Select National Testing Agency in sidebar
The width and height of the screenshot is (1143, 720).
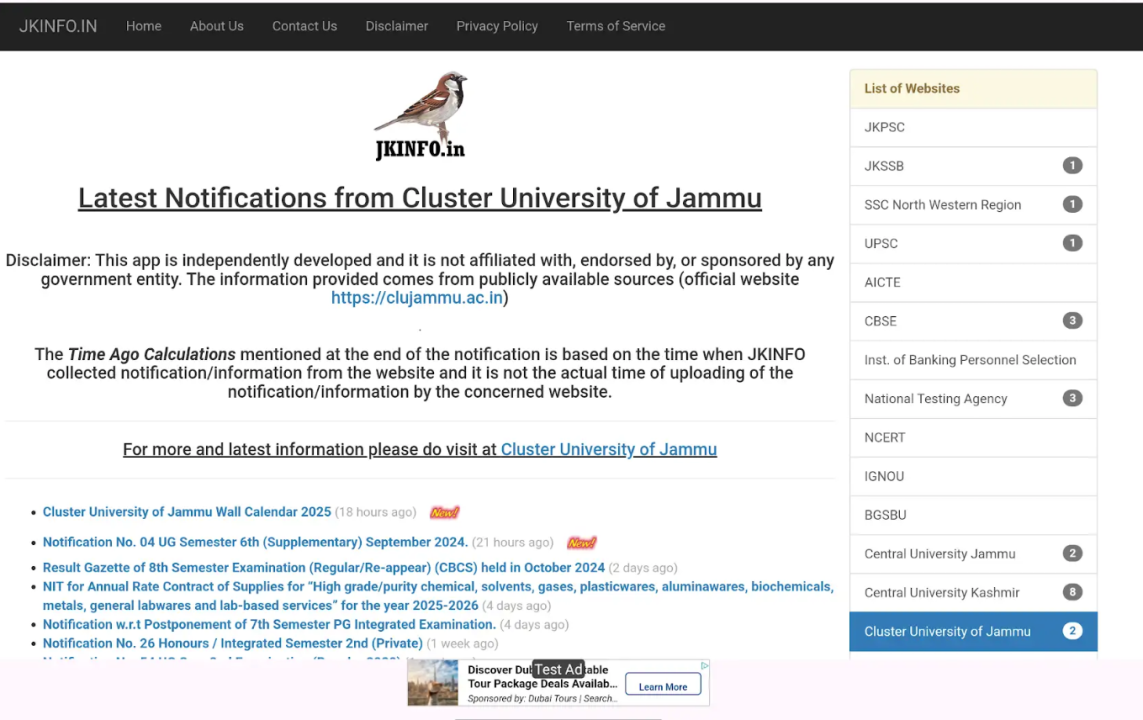click(x=973, y=399)
